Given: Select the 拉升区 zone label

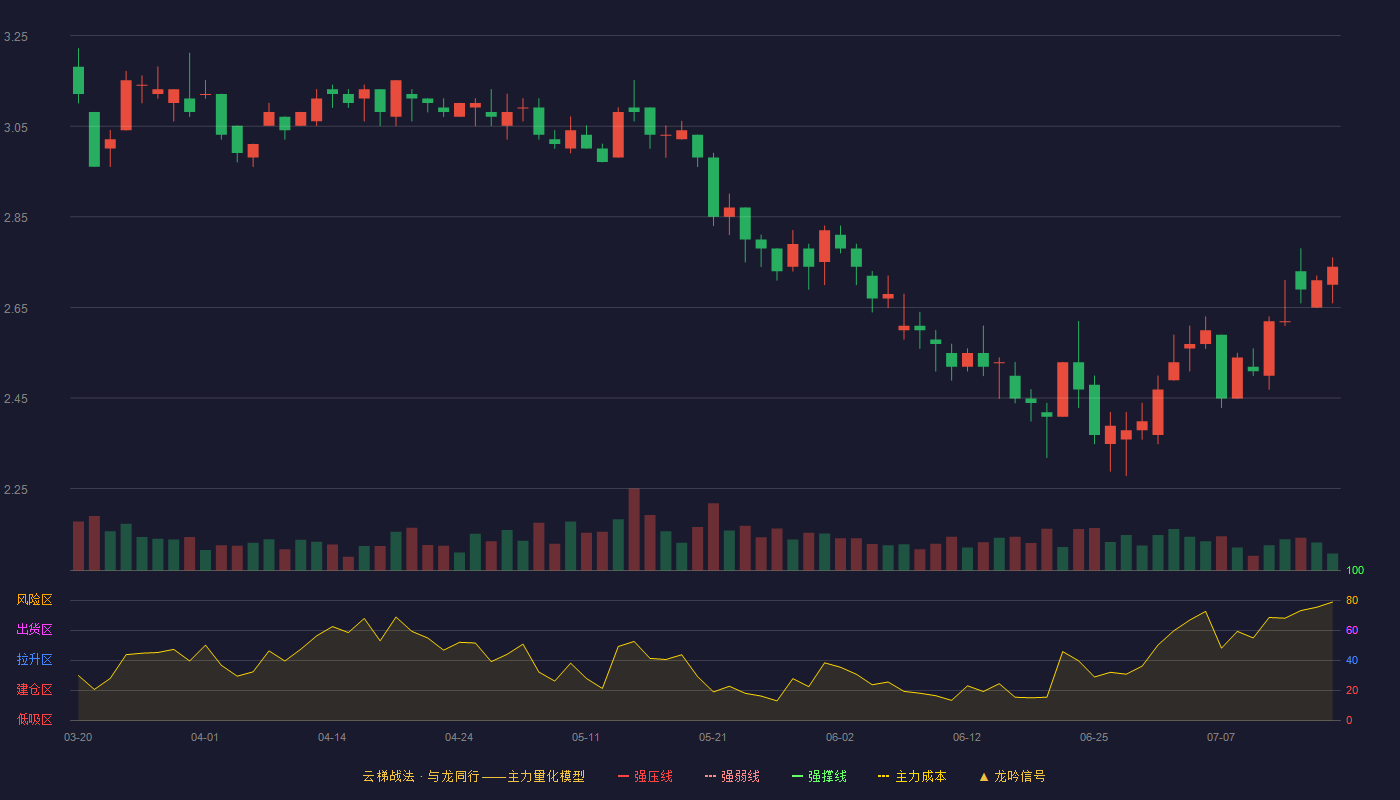Looking at the screenshot, I should [x=34, y=660].
